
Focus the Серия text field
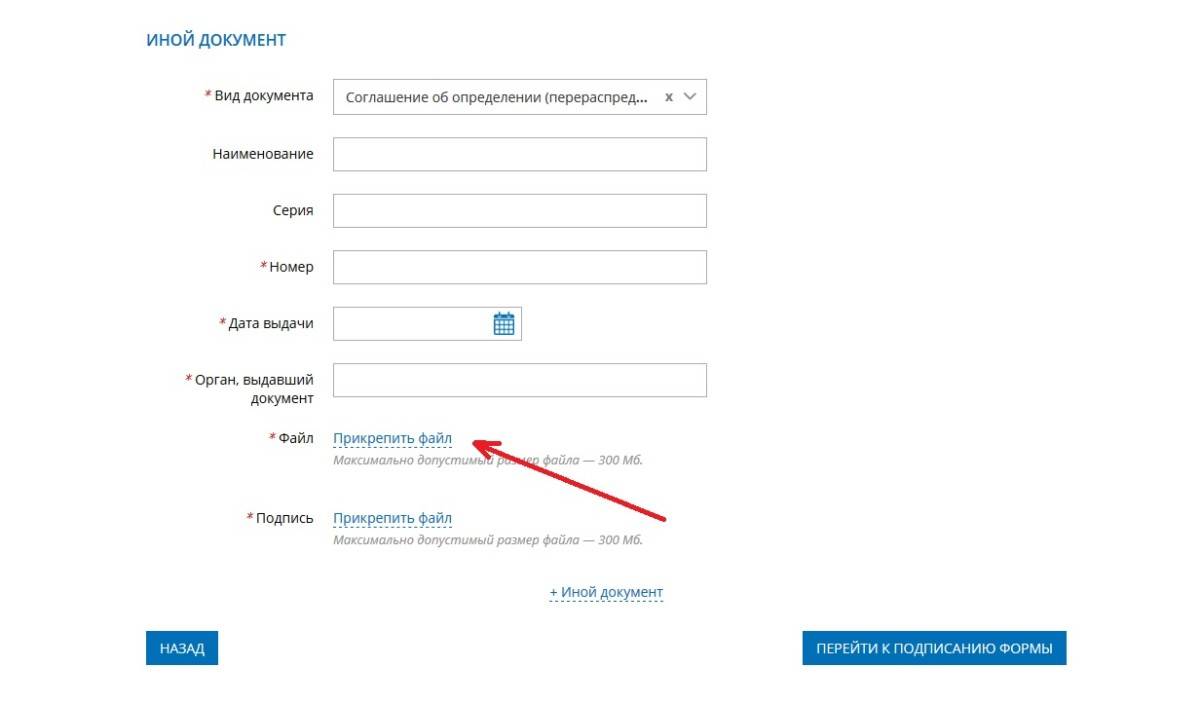tap(519, 211)
